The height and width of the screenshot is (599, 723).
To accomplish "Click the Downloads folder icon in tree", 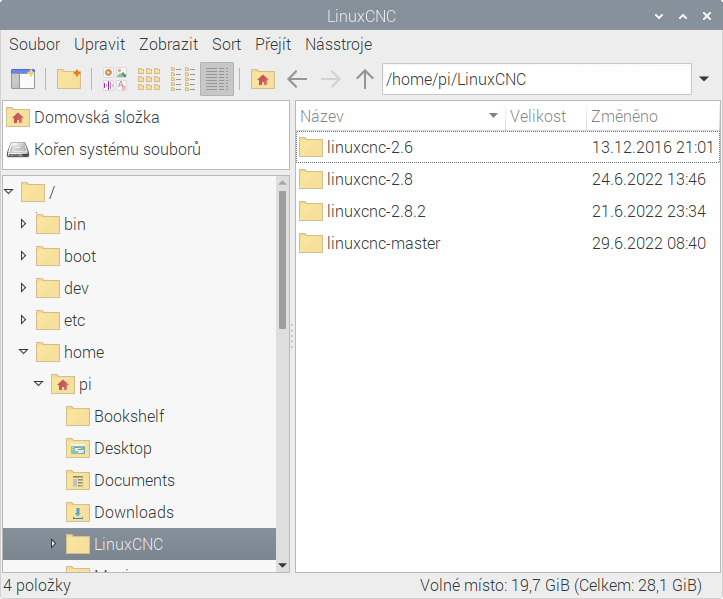I will [x=78, y=512].
